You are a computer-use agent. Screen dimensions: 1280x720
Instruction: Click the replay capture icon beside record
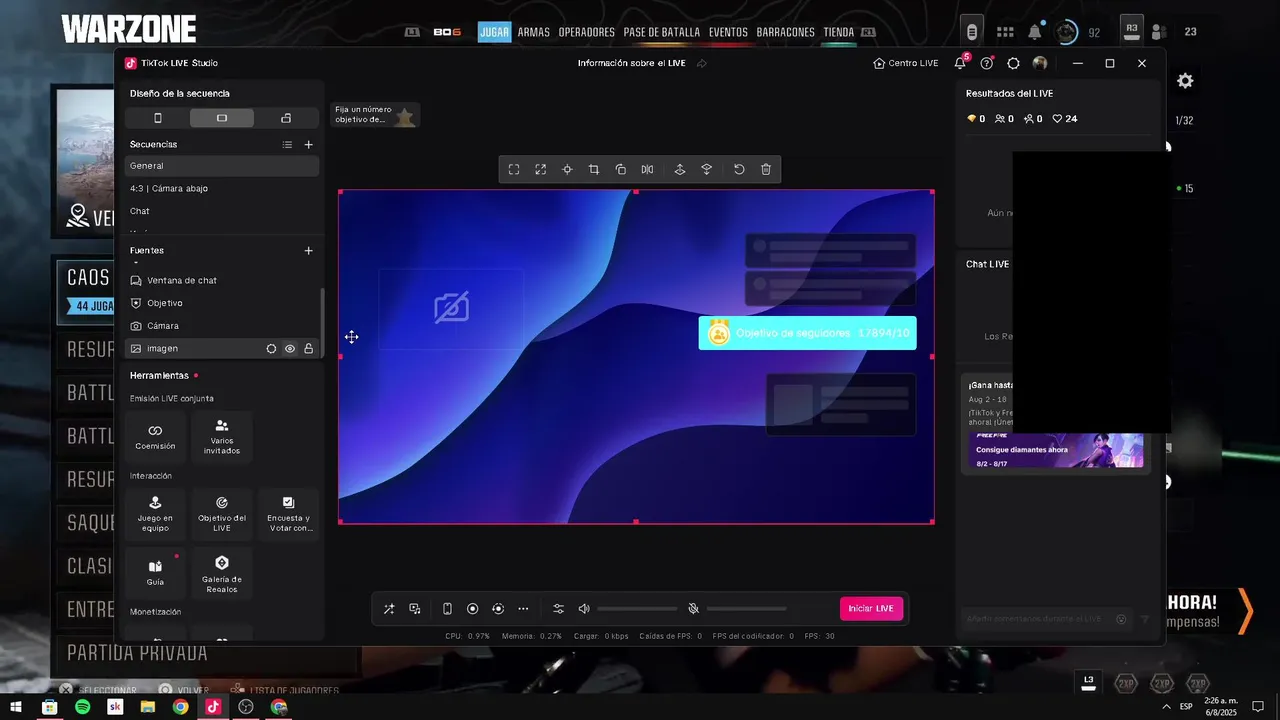(x=498, y=609)
